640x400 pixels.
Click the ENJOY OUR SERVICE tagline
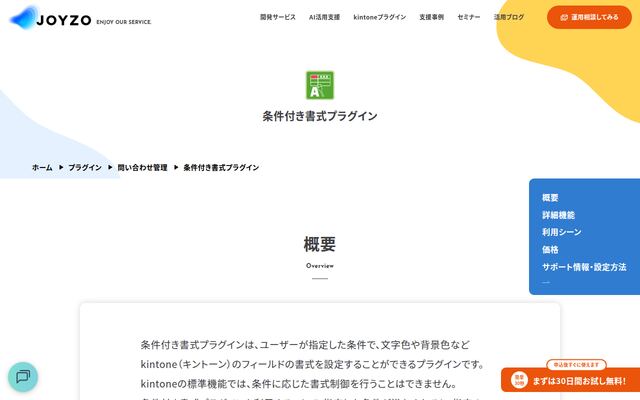tap(124, 22)
